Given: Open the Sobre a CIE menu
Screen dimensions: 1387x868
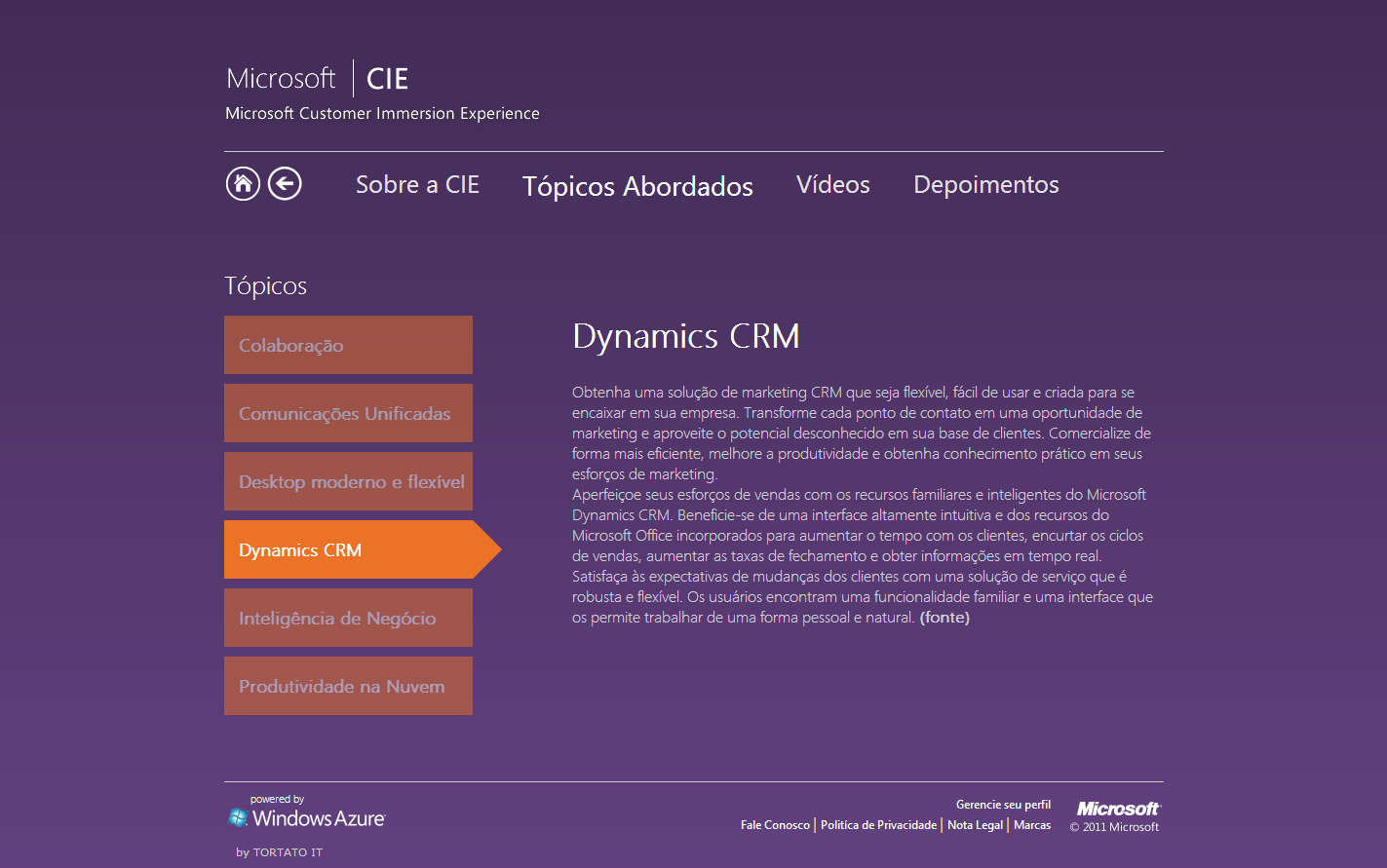Looking at the screenshot, I should [417, 184].
